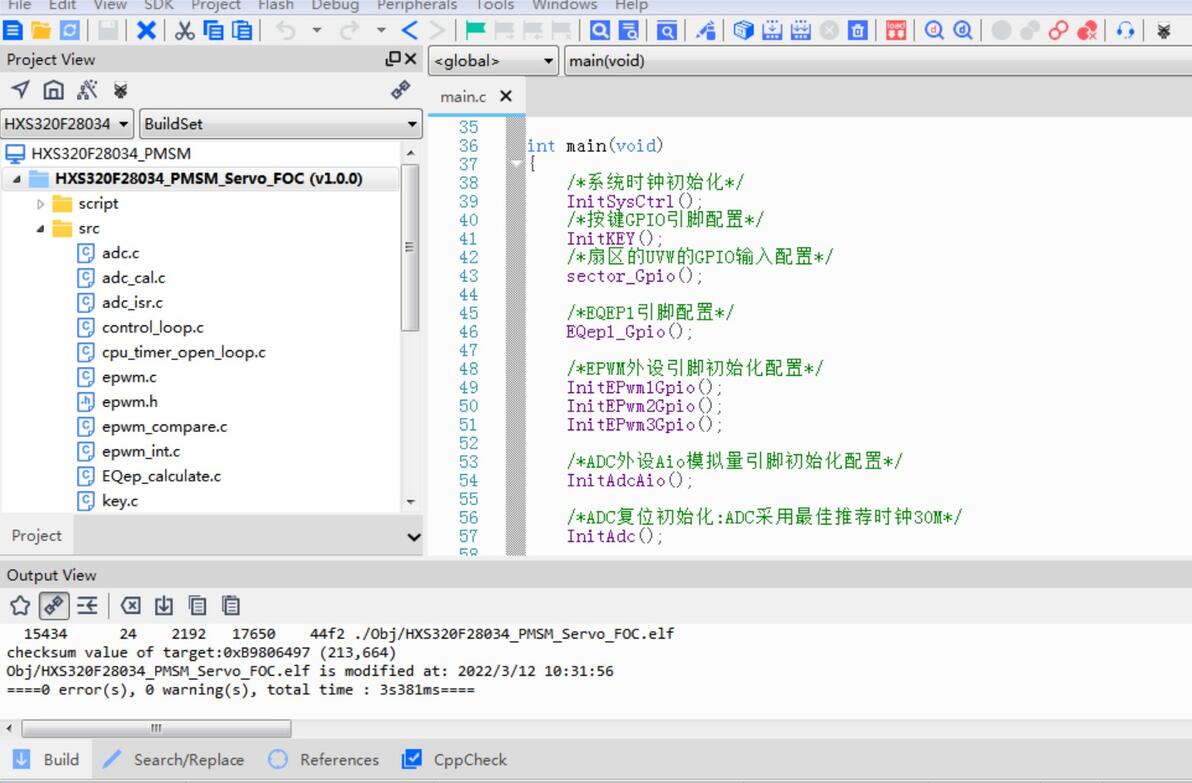Screen dimensions: 1192x783
Task: Click the clipboard icon in Output View toolbar
Action: tap(231, 606)
